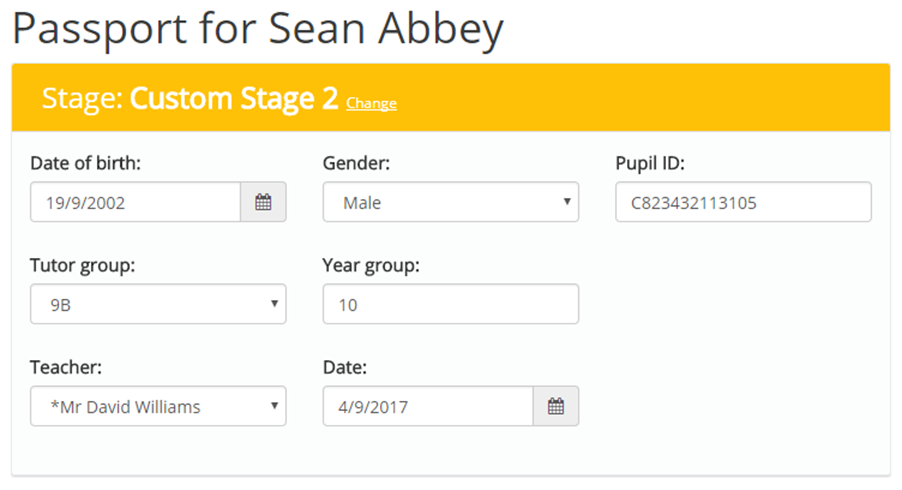The height and width of the screenshot is (490, 902).
Task: Click the "Year group:" label
Action: [371, 265]
